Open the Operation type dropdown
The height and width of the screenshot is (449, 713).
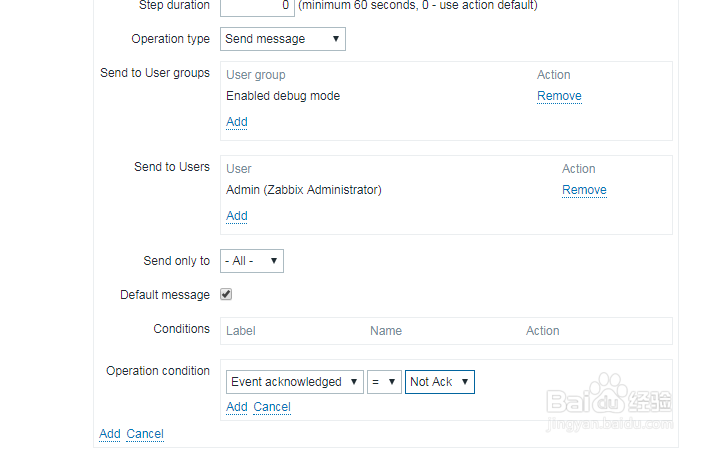pyautogui.click(x=282, y=39)
